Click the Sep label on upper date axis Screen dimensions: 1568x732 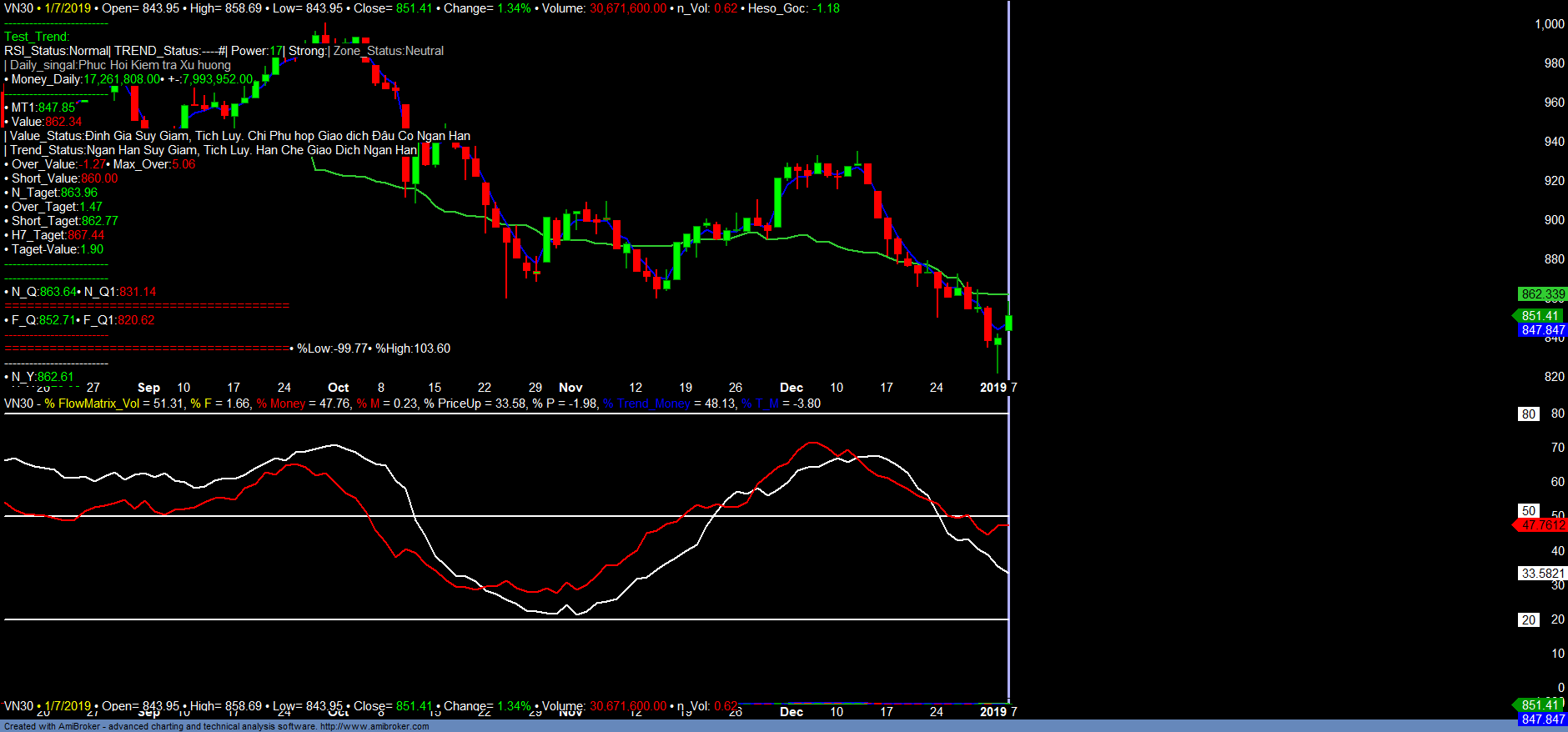pyautogui.click(x=148, y=388)
